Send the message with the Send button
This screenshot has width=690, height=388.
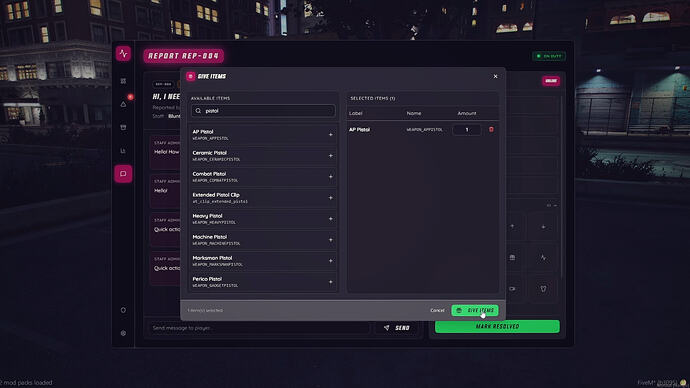click(x=397, y=328)
